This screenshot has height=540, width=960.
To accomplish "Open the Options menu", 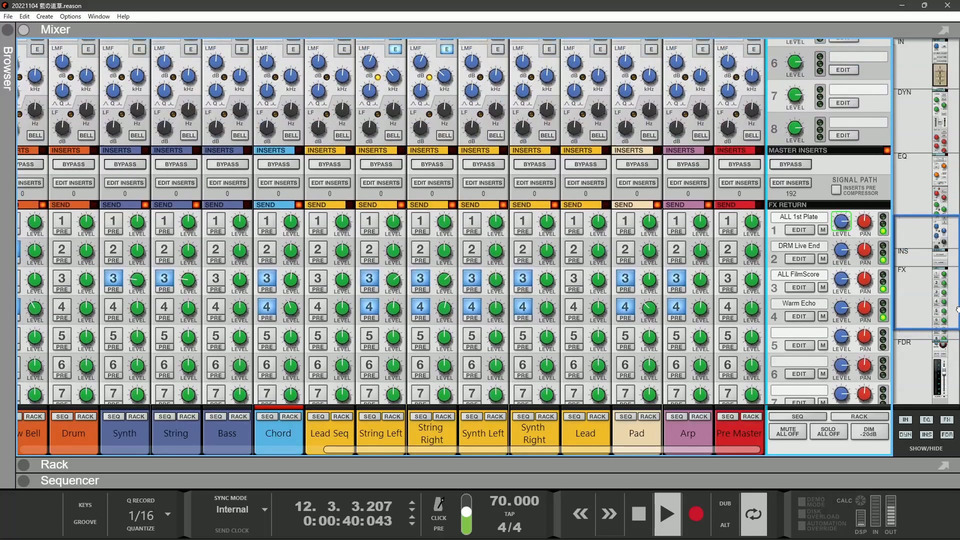I will (70, 16).
